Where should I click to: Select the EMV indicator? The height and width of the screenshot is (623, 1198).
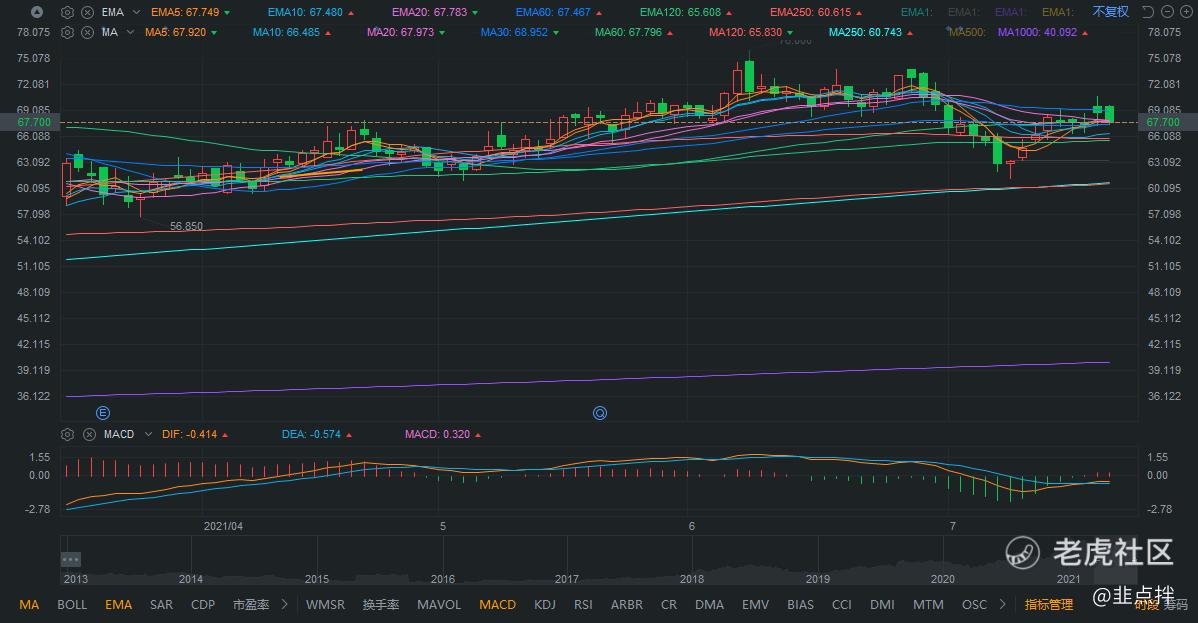(755, 605)
